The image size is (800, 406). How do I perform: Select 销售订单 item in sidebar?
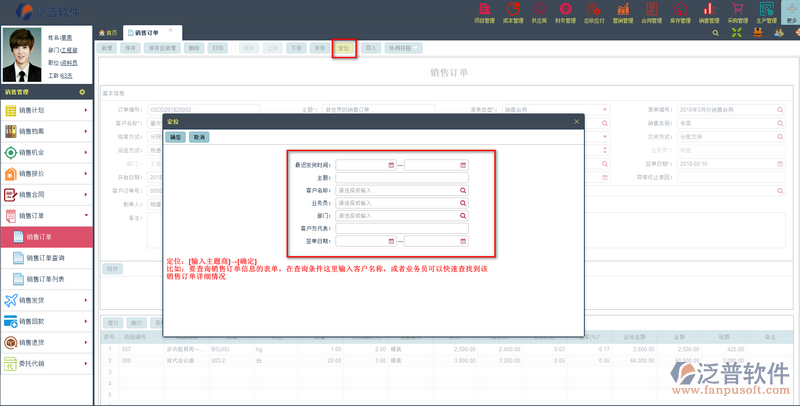(x=47, y=237)
